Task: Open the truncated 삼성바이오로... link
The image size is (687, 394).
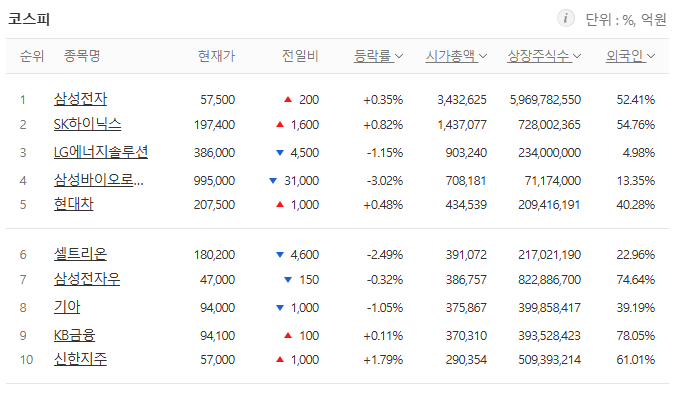Action: 99,180
